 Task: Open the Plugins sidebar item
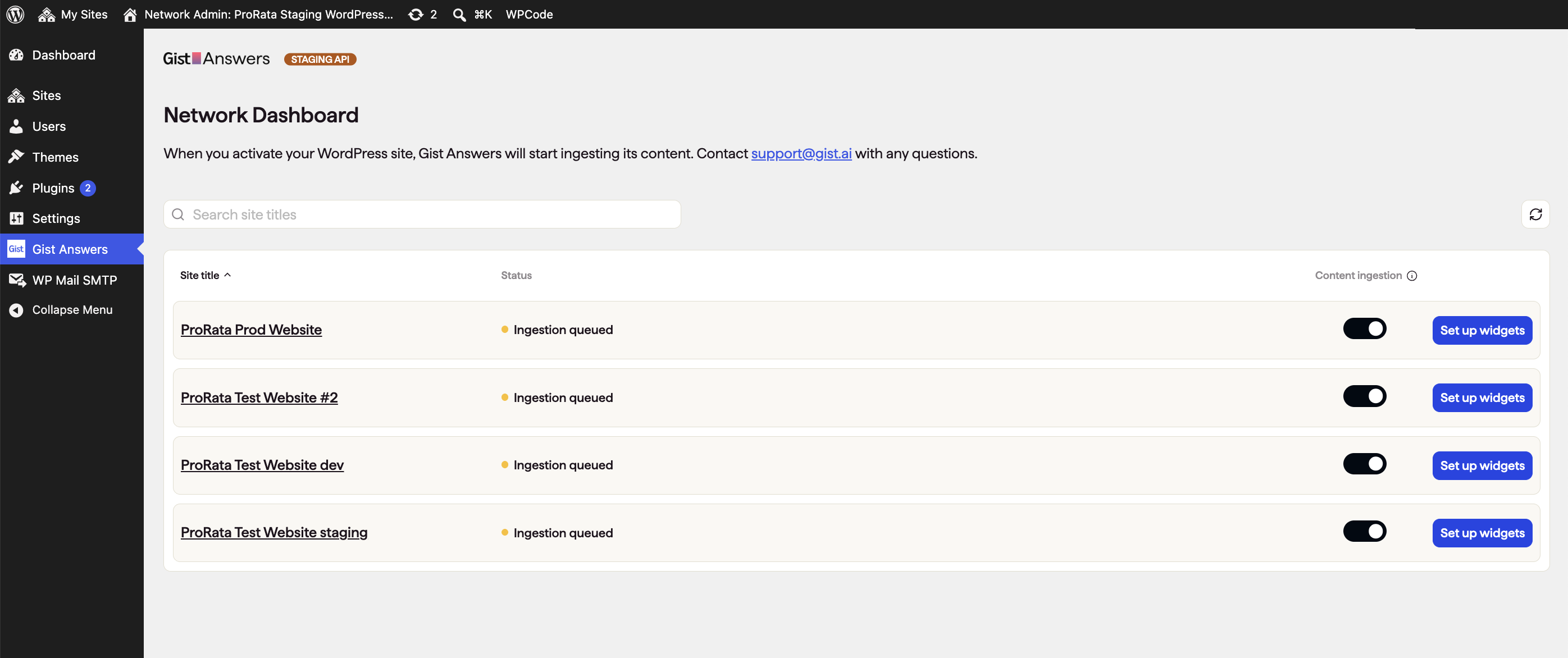(x=72, y=188)
